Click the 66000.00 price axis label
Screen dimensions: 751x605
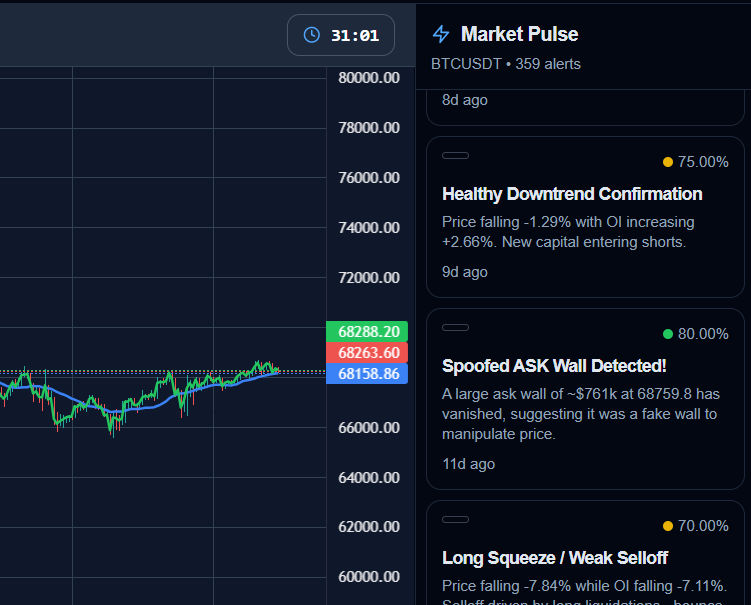pos(369,428)
